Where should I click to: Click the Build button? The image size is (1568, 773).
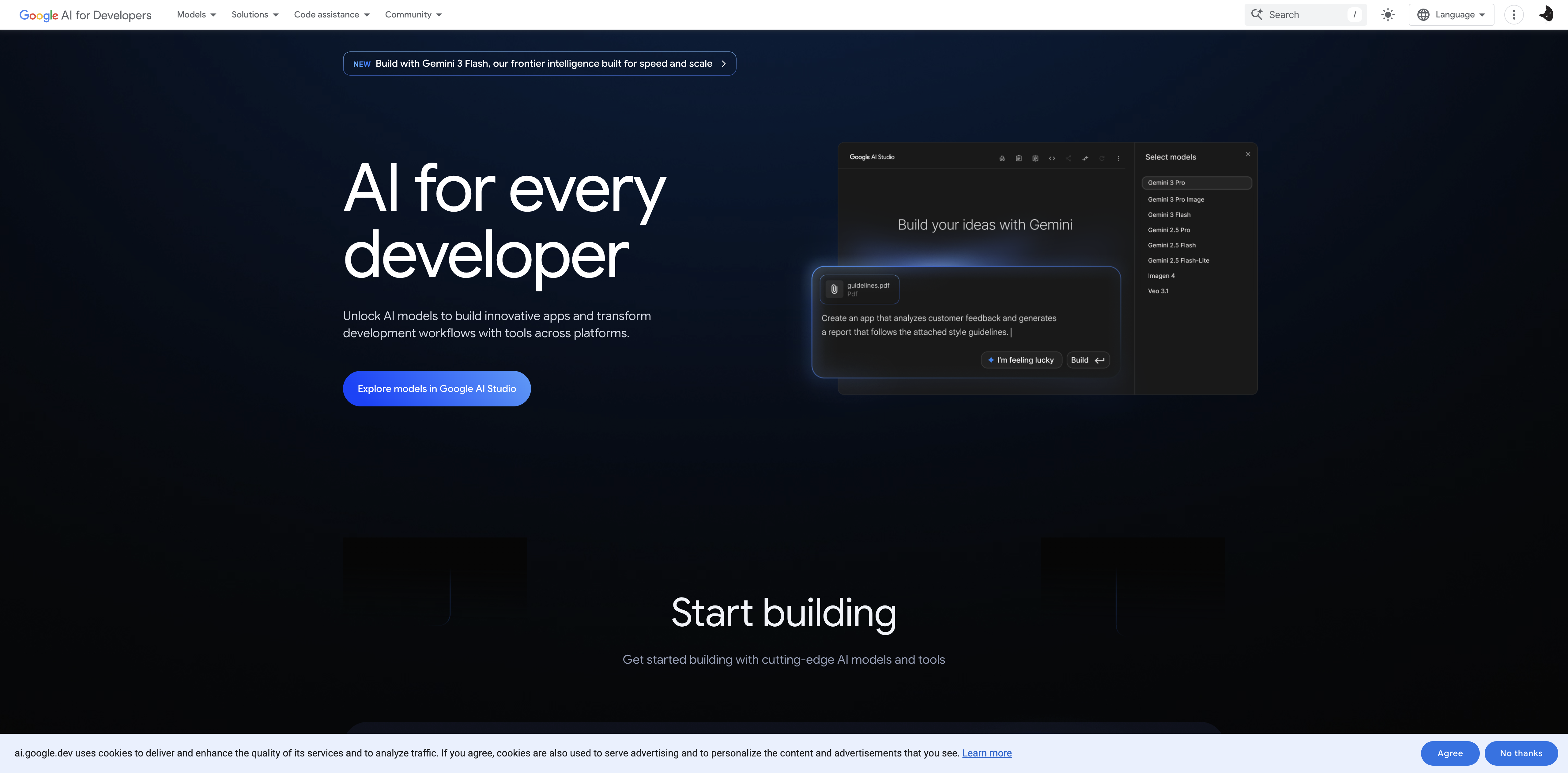pos(1088,360)
